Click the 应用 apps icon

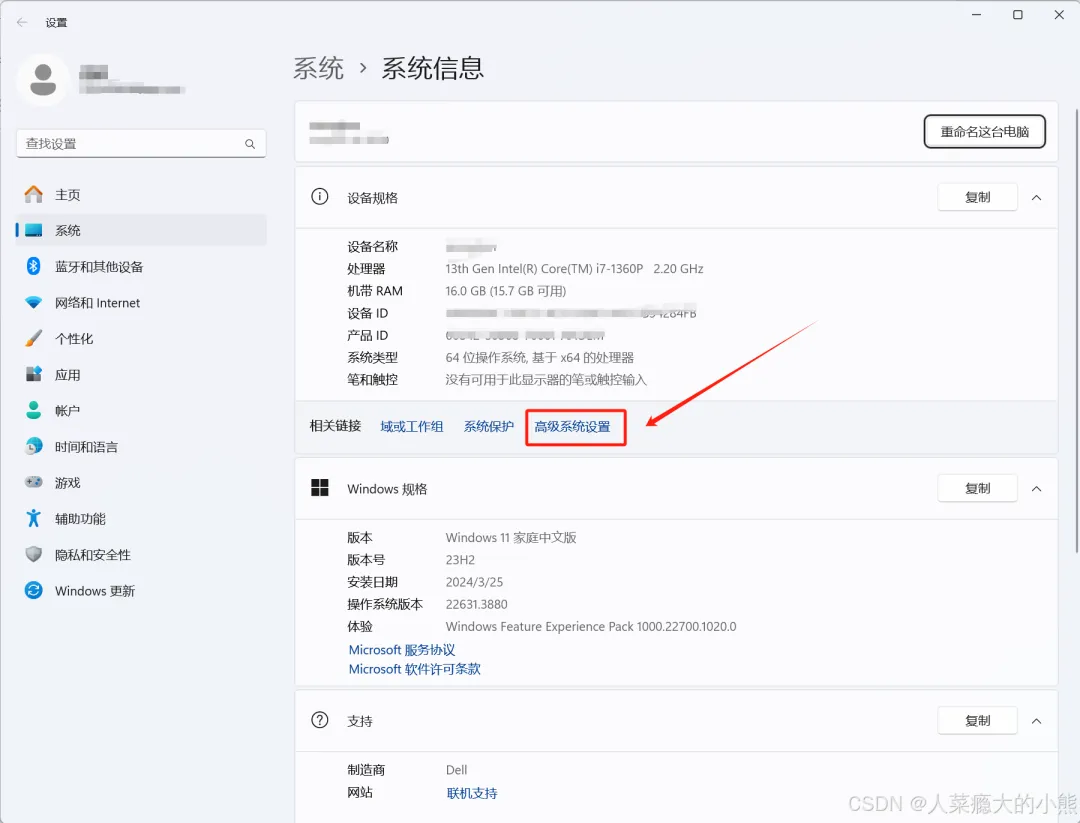pos(33,374)
